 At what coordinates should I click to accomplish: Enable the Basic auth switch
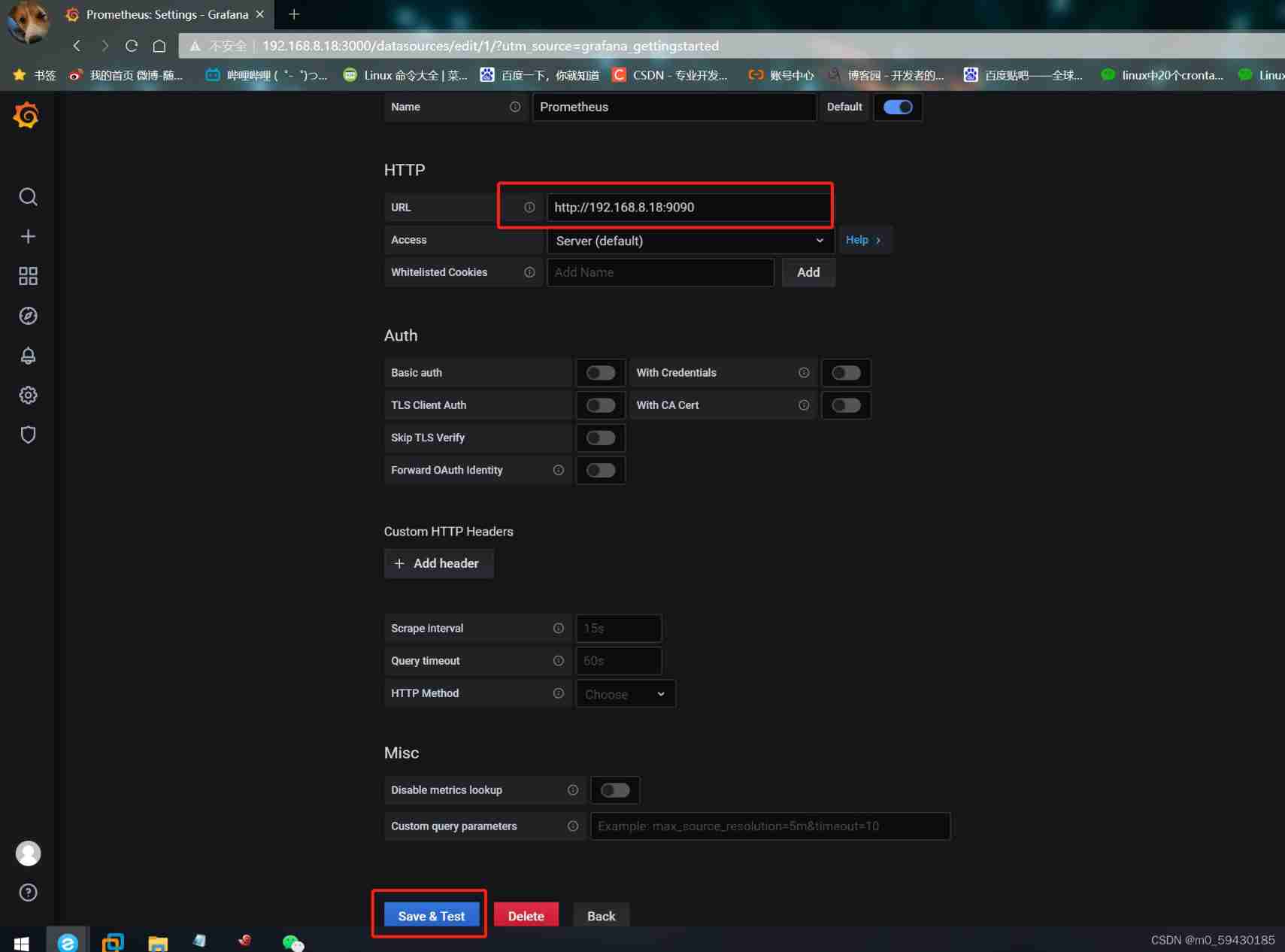pyautogui.click(x=600, y=373)
